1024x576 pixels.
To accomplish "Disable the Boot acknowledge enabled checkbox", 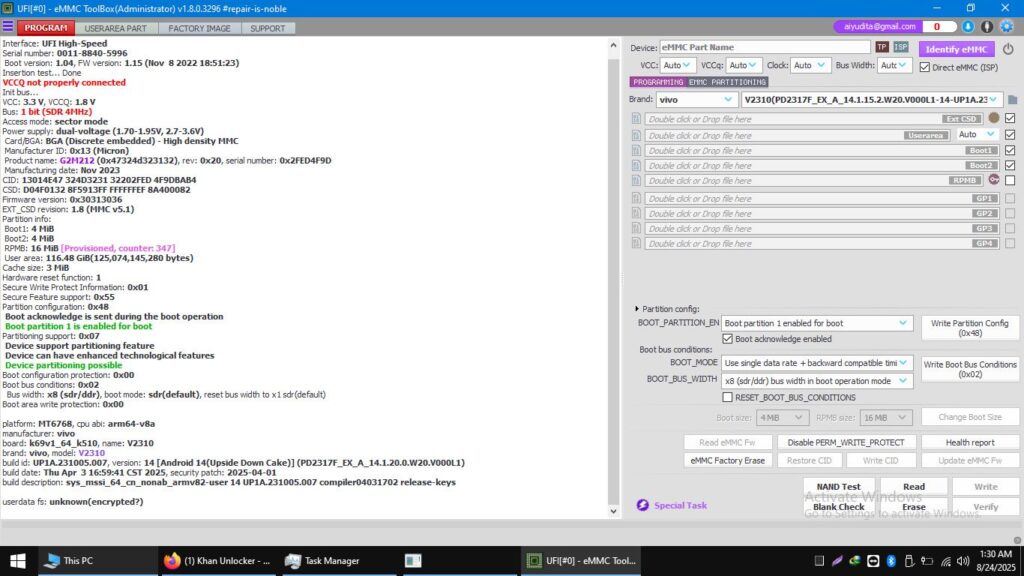I will coord(728,337).
